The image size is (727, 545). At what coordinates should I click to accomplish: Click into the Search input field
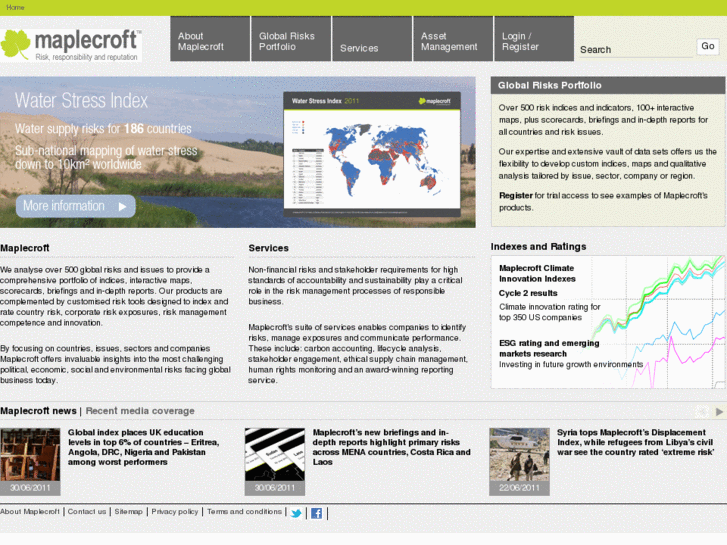click(636, 50)
